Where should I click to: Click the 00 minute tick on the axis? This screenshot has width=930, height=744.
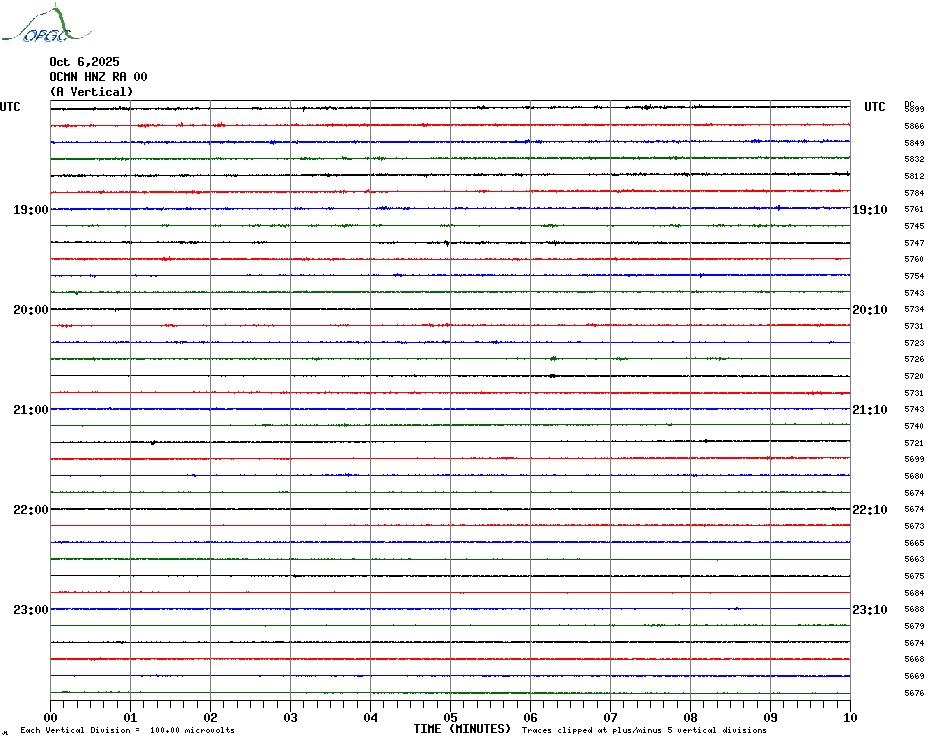point(51,717)
